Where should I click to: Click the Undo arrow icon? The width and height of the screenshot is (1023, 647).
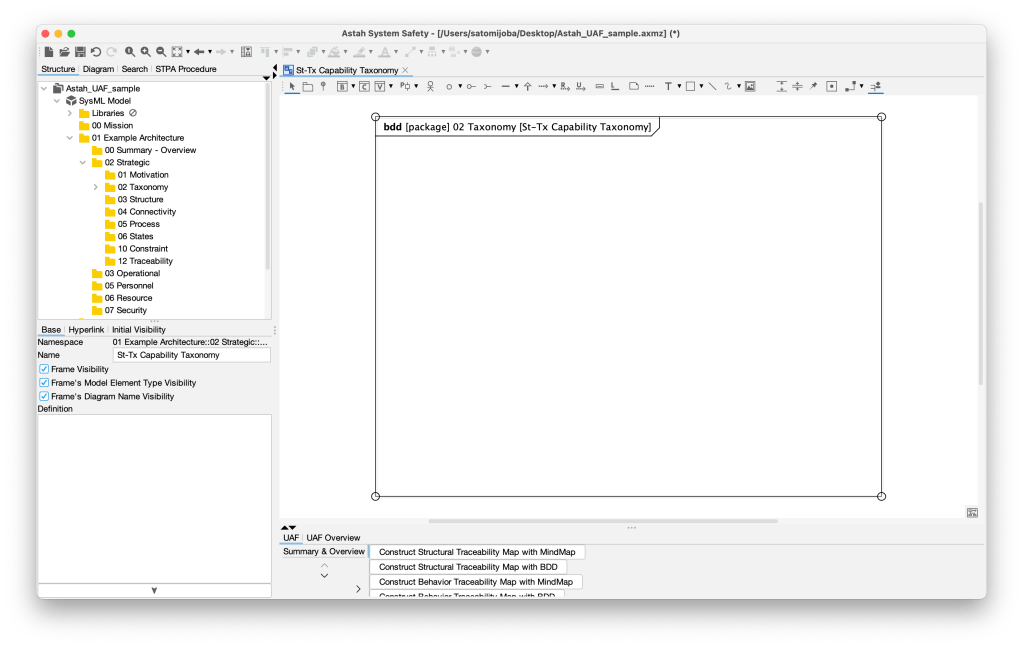coord(96,51)
